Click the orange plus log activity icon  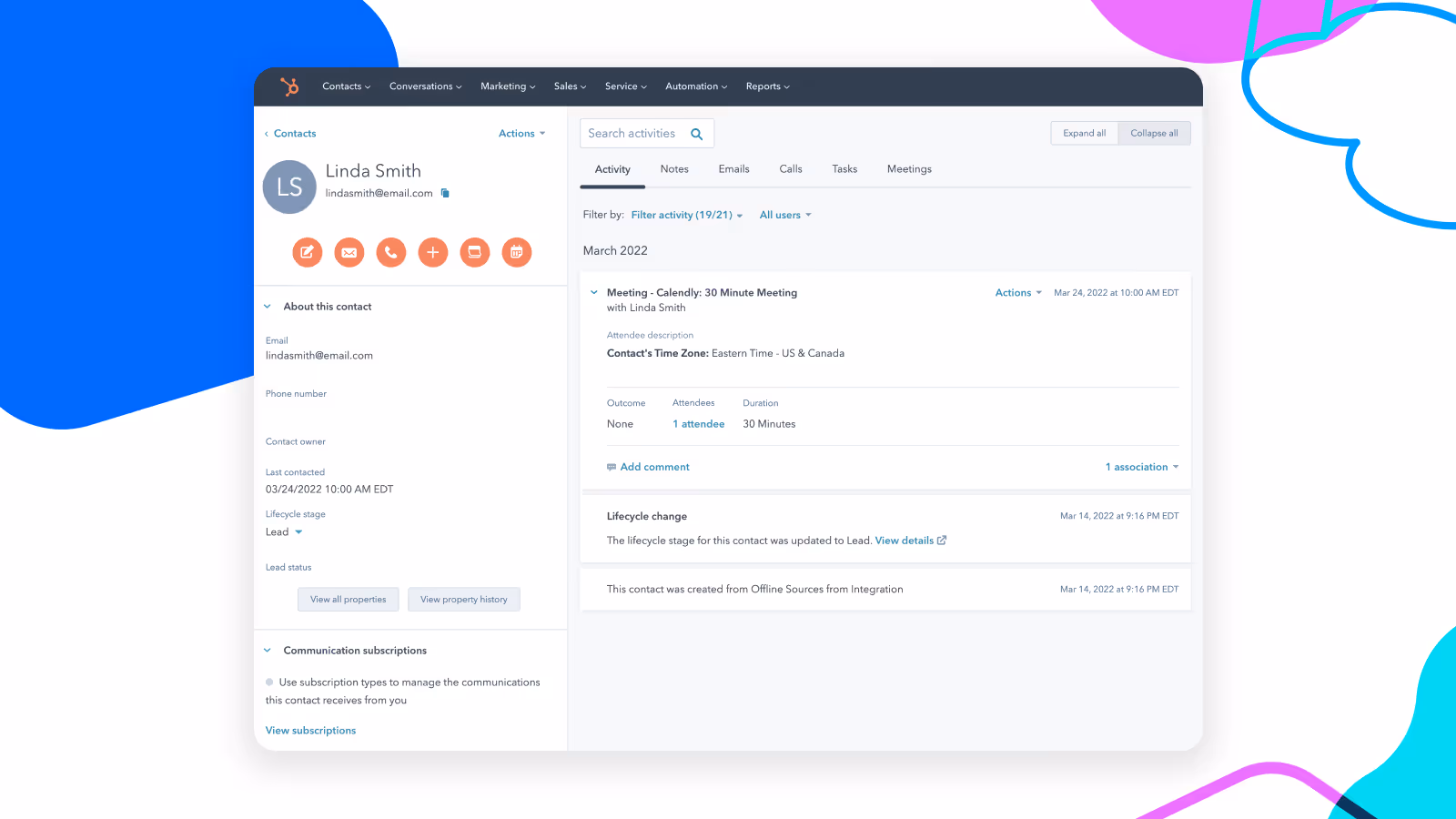pos(433,252)
